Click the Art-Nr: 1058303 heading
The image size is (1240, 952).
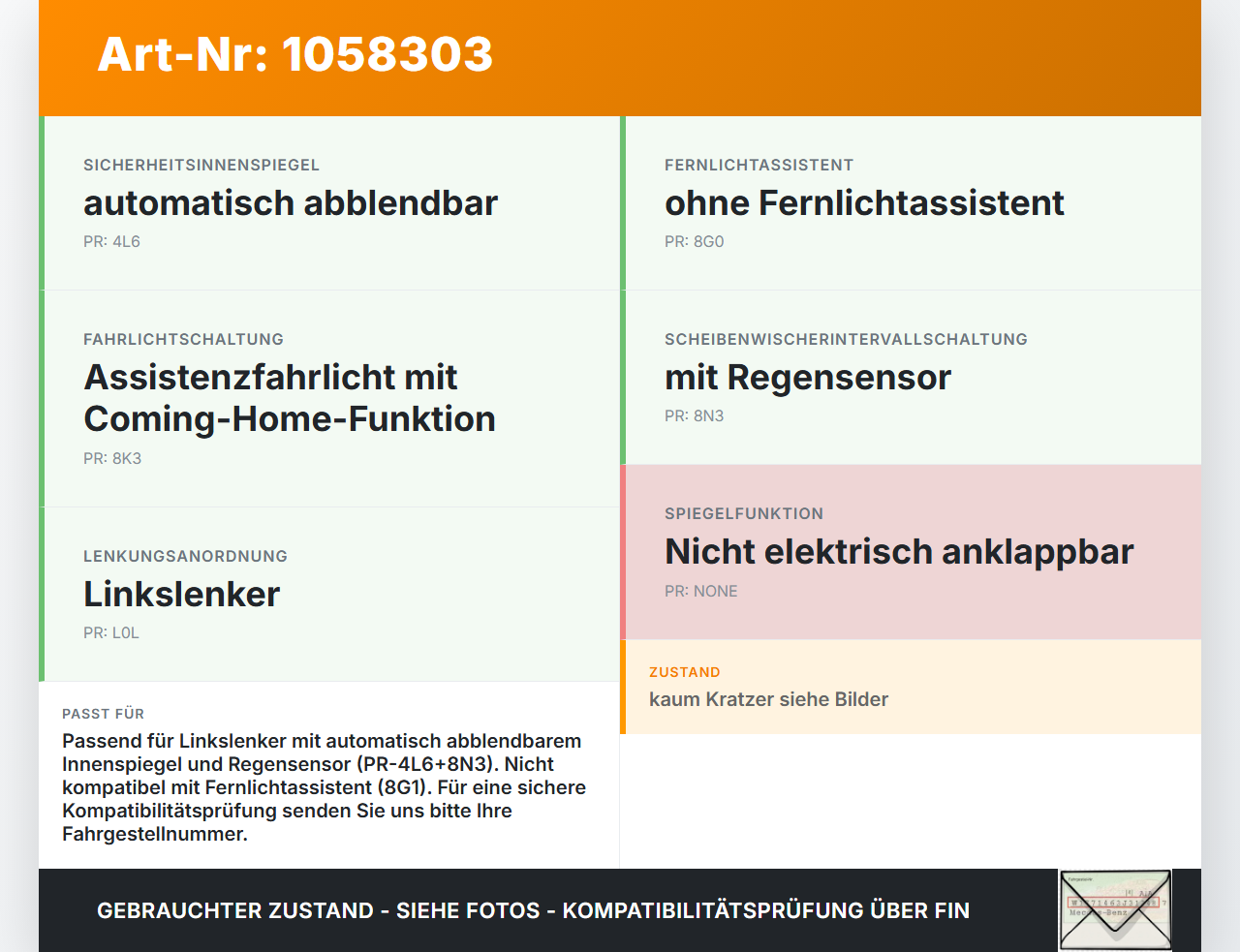tap(295, 54)
